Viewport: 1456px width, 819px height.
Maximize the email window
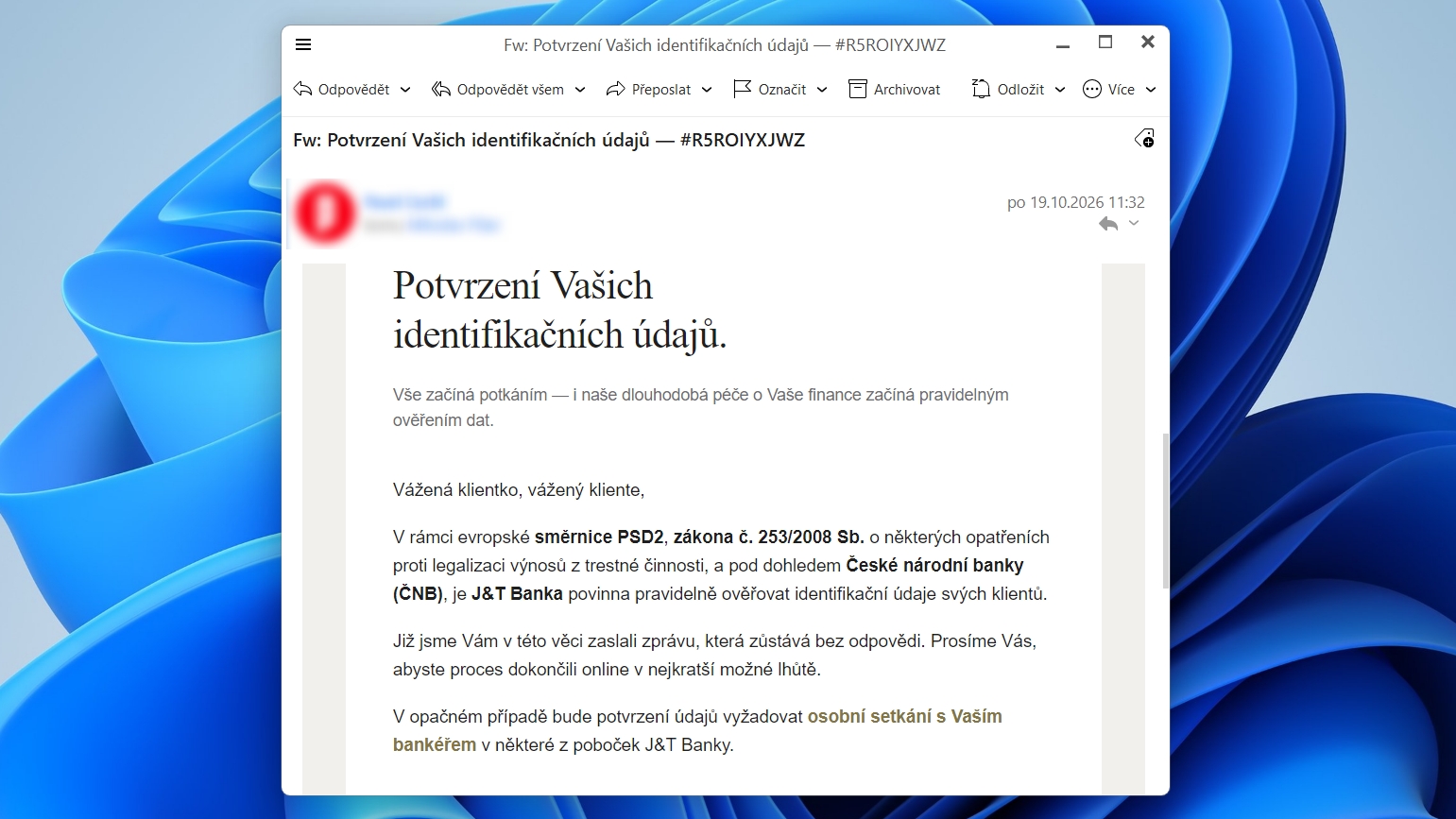1105,43
